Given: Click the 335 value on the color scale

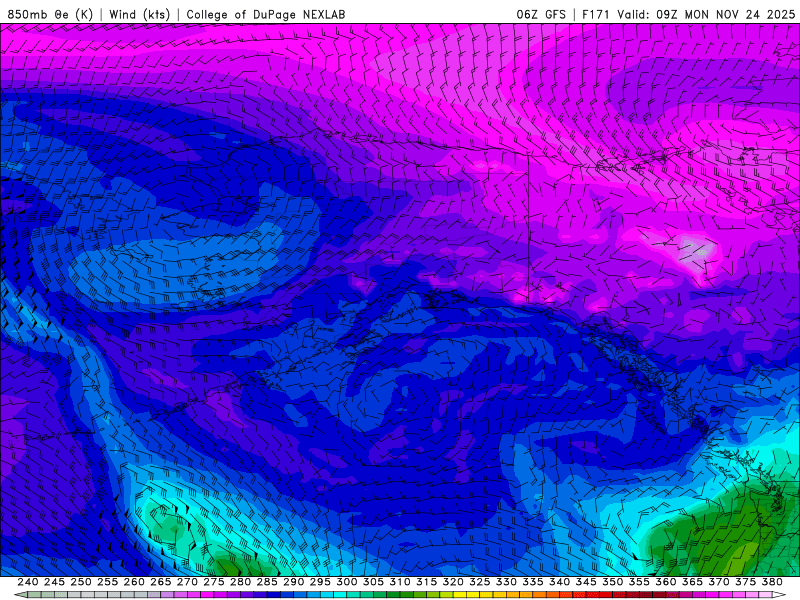Looking at the screenshot, I should [x=533, y=582].
